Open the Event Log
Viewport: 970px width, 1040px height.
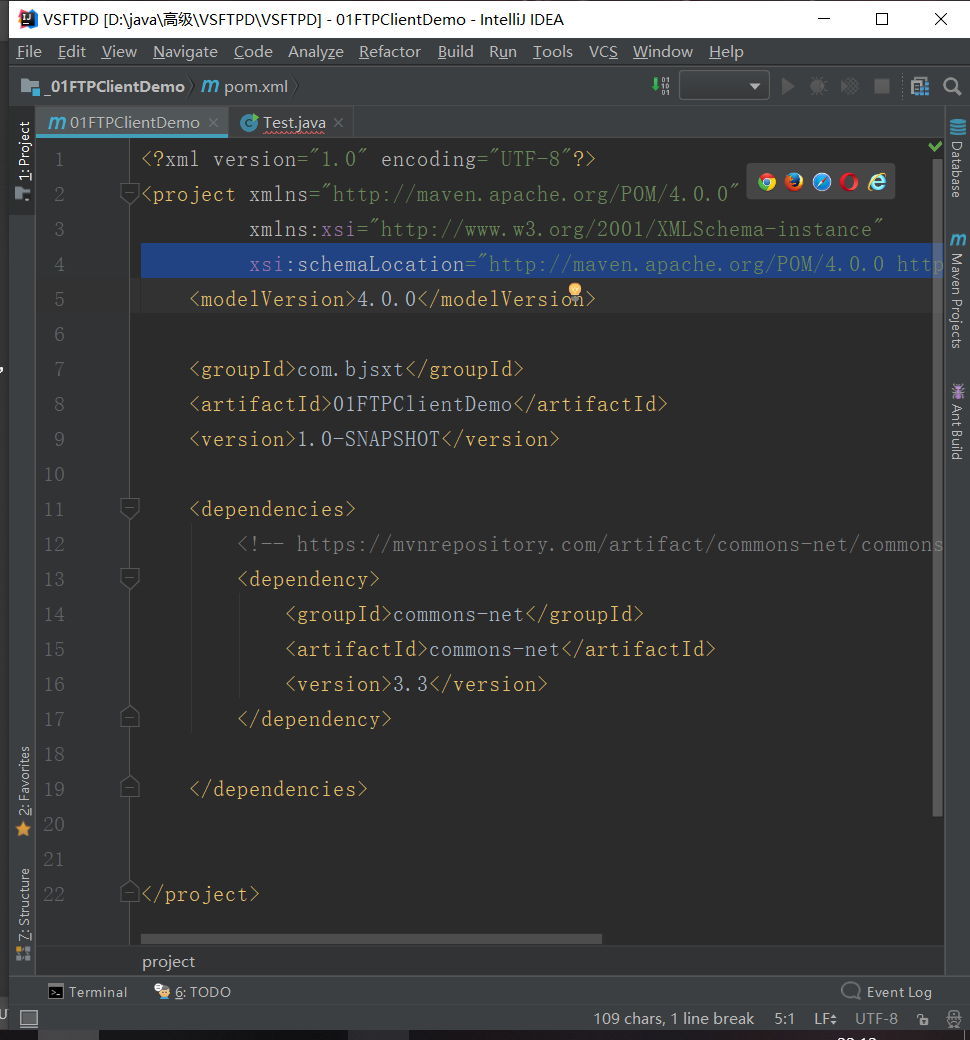[886, 992]
